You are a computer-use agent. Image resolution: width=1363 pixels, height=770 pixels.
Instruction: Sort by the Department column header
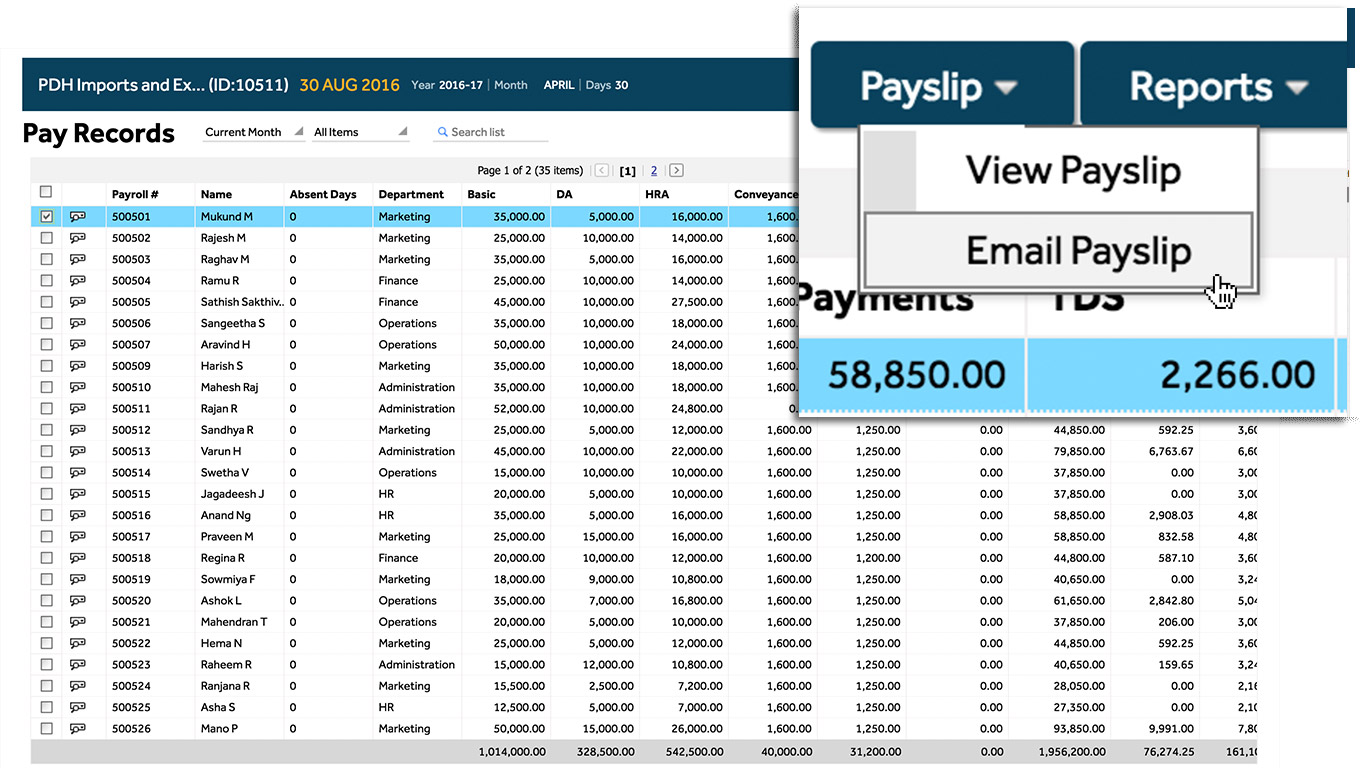(x=411, y=194)
